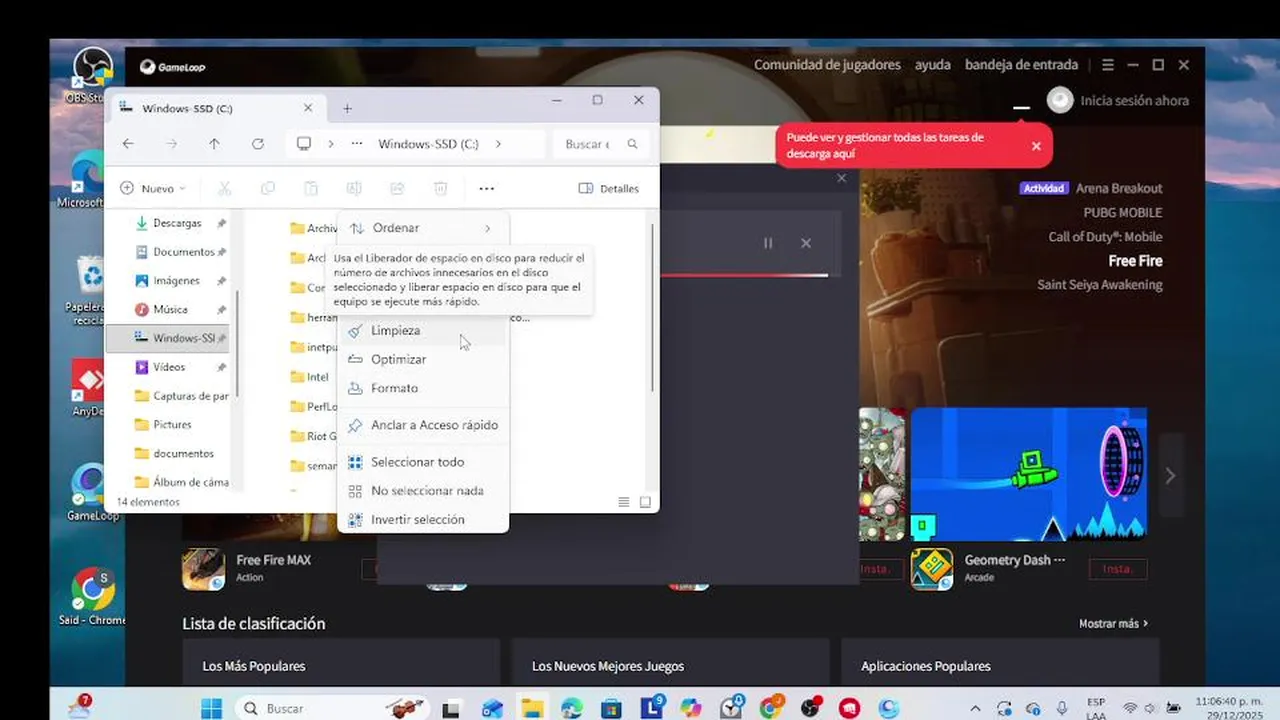1280x720 pixels.
Task: Switch Explorer to details list view
Action: pyautogui.click(x=624, y=502)
